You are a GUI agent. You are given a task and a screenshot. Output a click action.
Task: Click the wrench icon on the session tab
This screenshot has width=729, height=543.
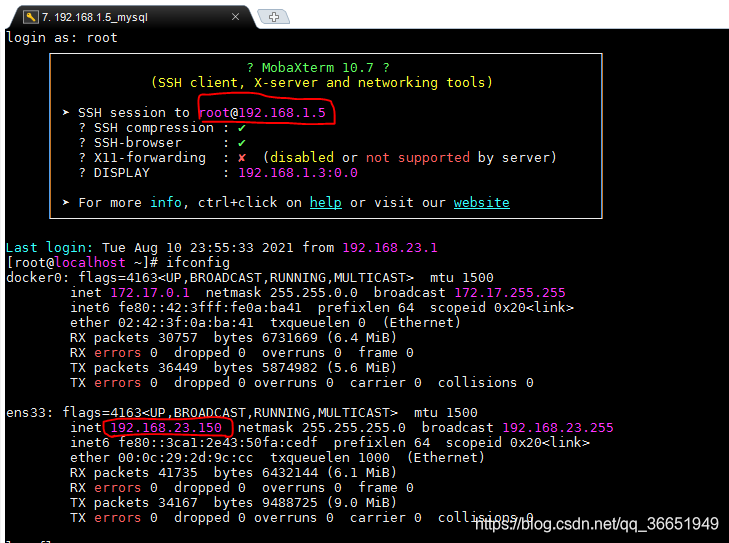pos(30,17)
